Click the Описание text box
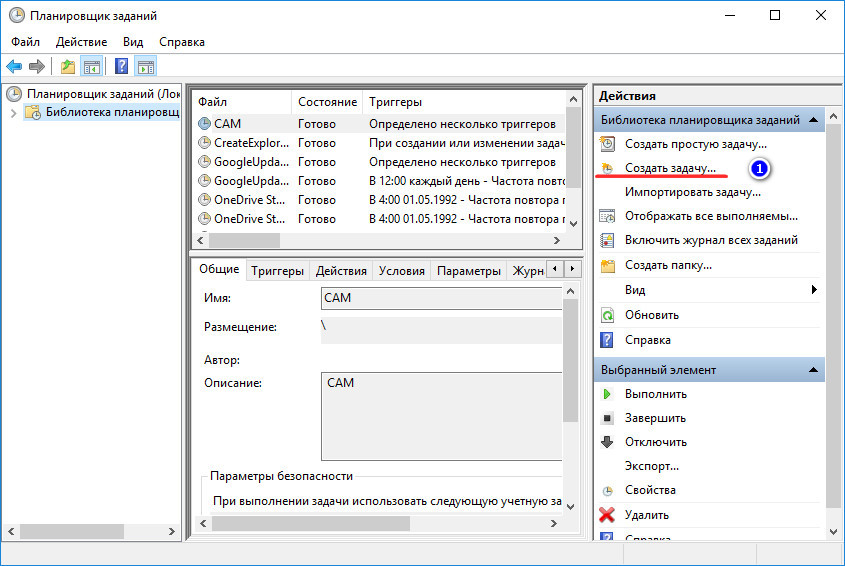The image size is (845, 566). [x=441, y=416]
